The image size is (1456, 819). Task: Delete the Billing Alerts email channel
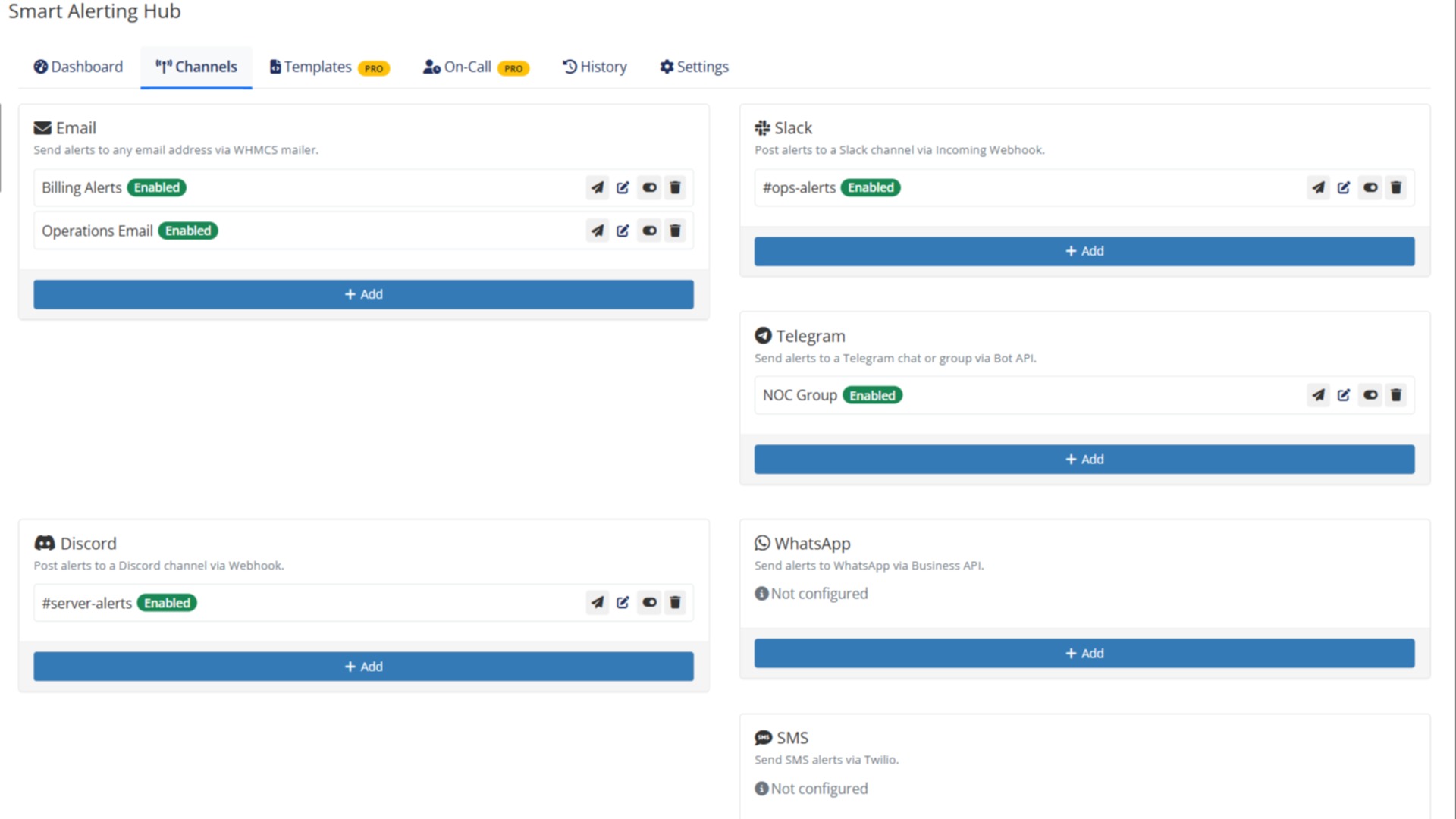(674, 187)
